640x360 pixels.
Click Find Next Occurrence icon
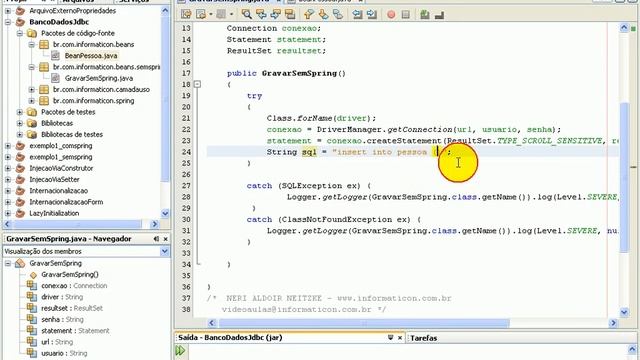pyautogui.click(x=276, y=14)
